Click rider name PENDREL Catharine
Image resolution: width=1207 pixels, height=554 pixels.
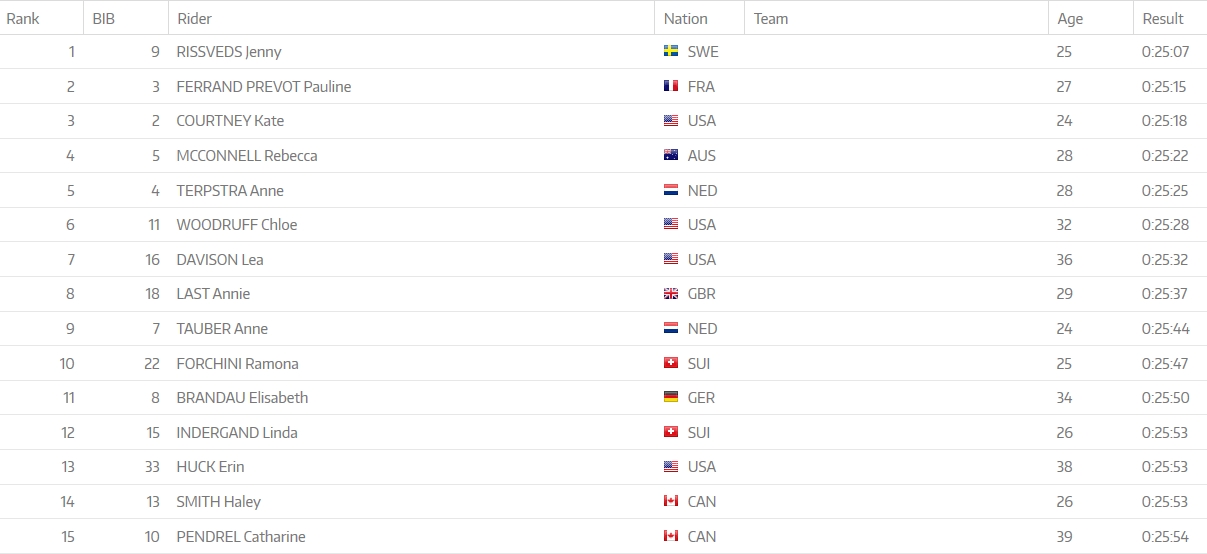pos(240,537)
